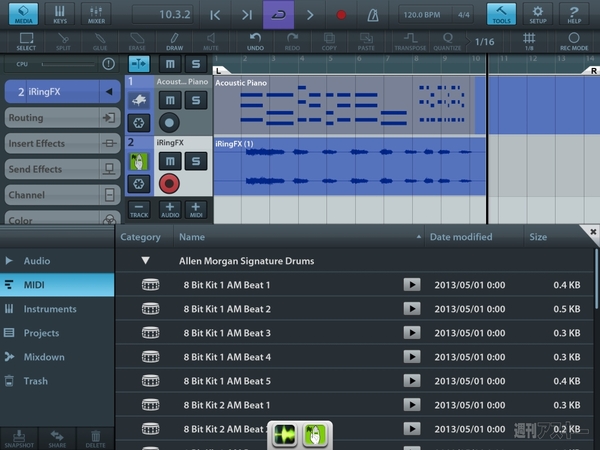Screen dimensions: 600x450
Task: Expand the Color section
Action: pos(62,218)
